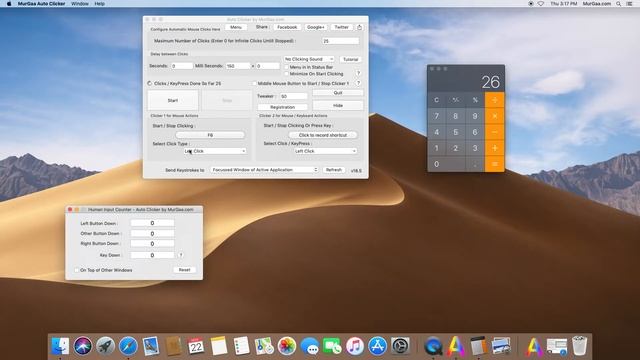Screen dimensions: 640x360
Task: Open No Clicking Sound dropdown
Action: [309, 59]
